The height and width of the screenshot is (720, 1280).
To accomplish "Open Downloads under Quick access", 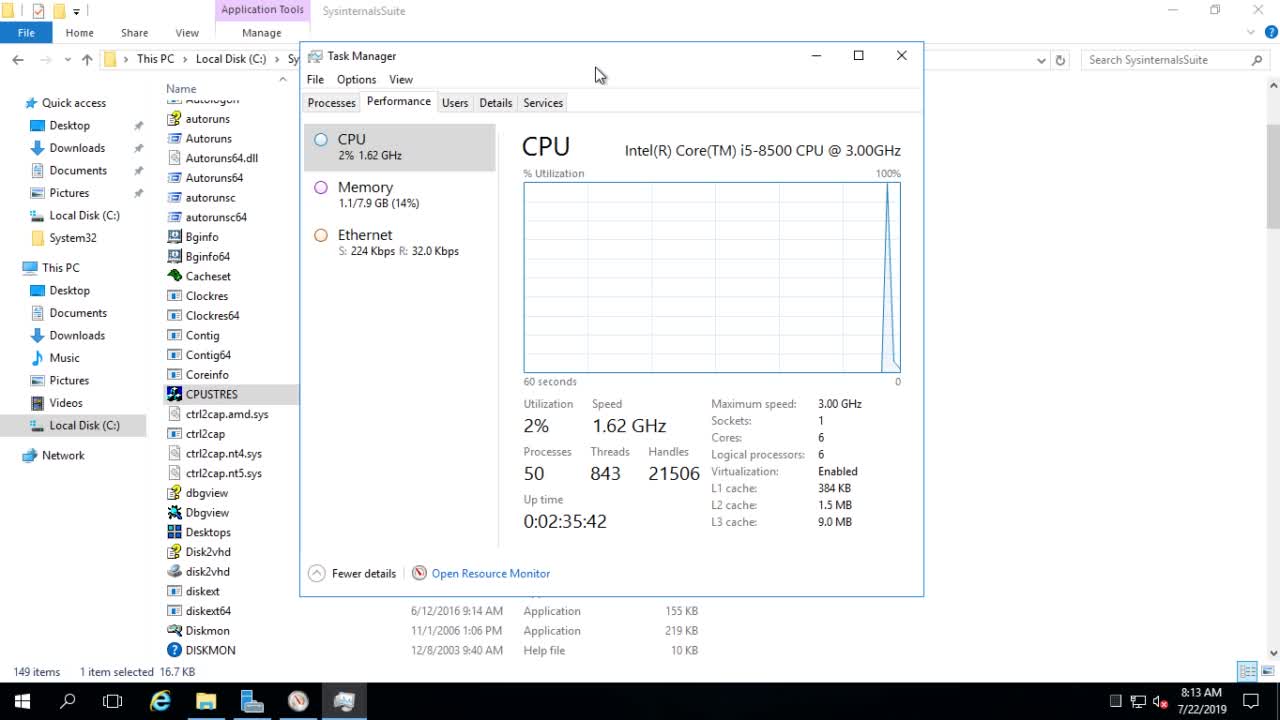I will (x=77, y=148).
